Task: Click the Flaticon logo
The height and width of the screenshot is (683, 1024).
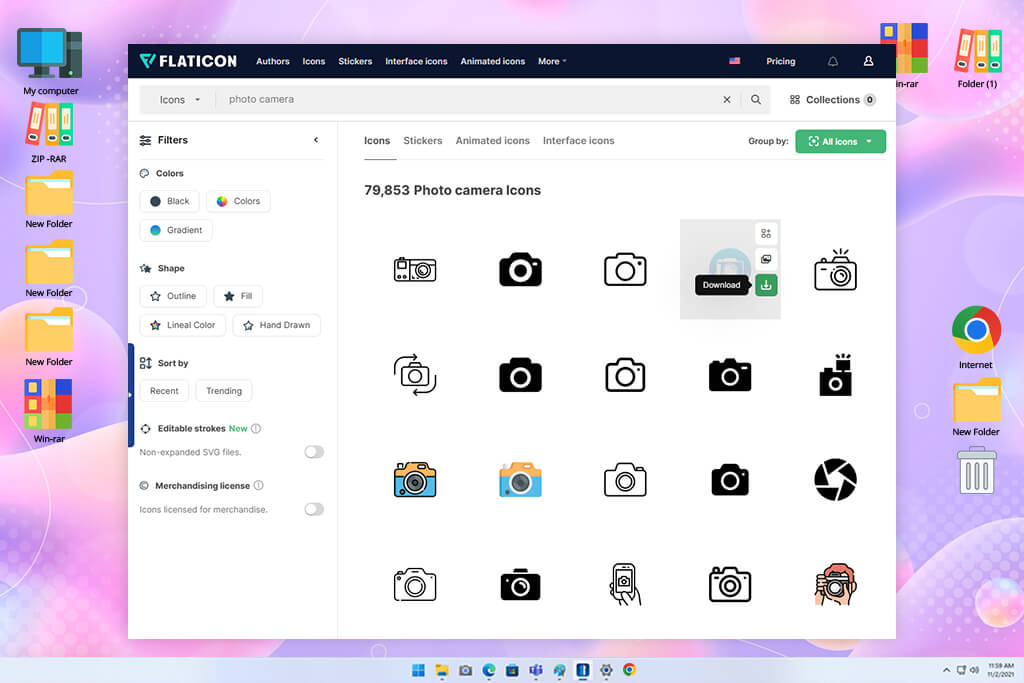Action: click(x=188, y=61)
